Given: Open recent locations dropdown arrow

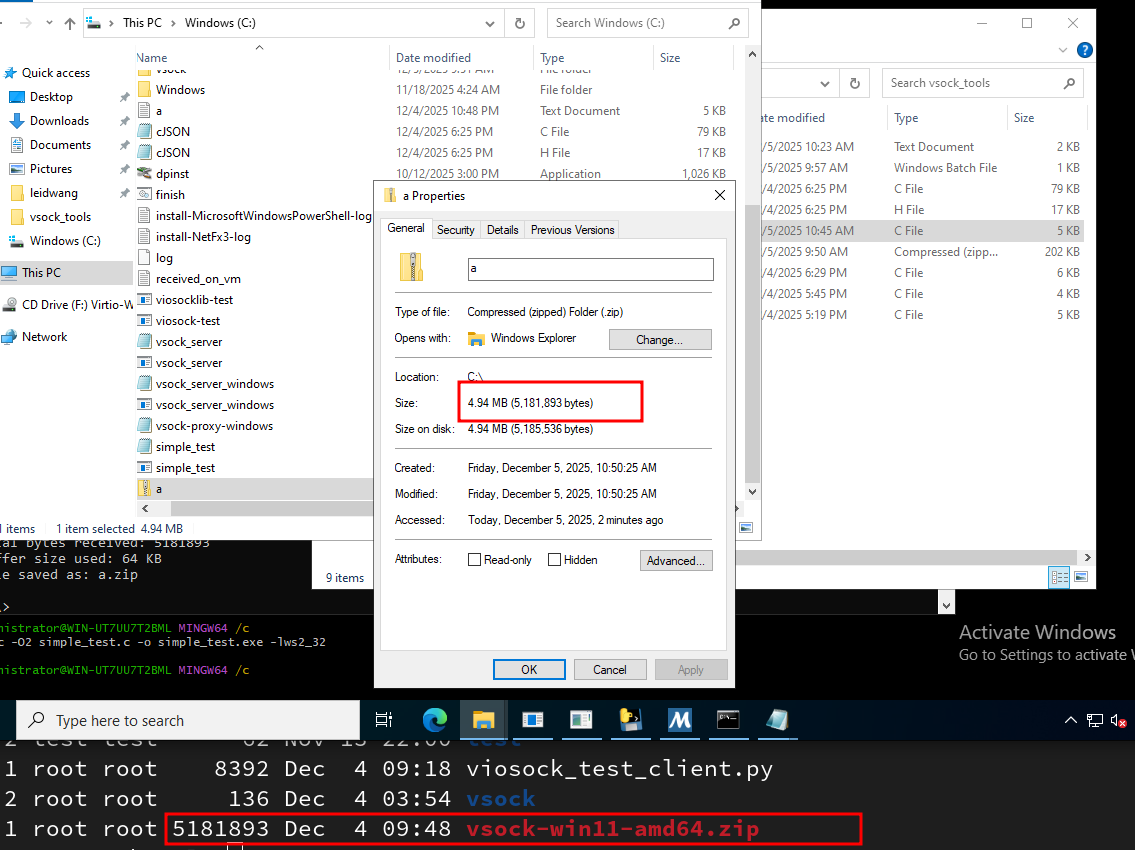Looking at the screenshot, I should tap(49, 23).
